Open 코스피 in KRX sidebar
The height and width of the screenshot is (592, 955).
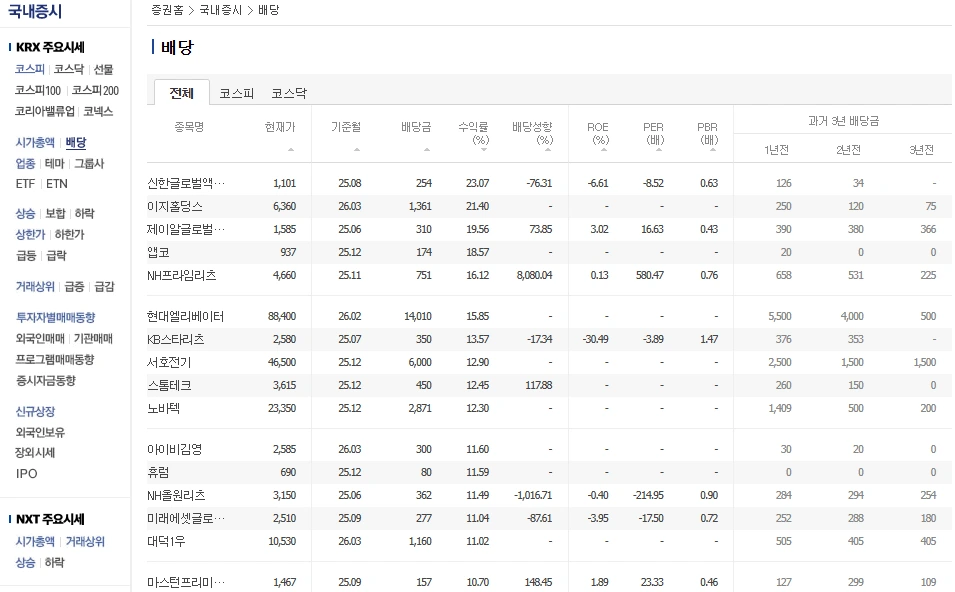30,69
